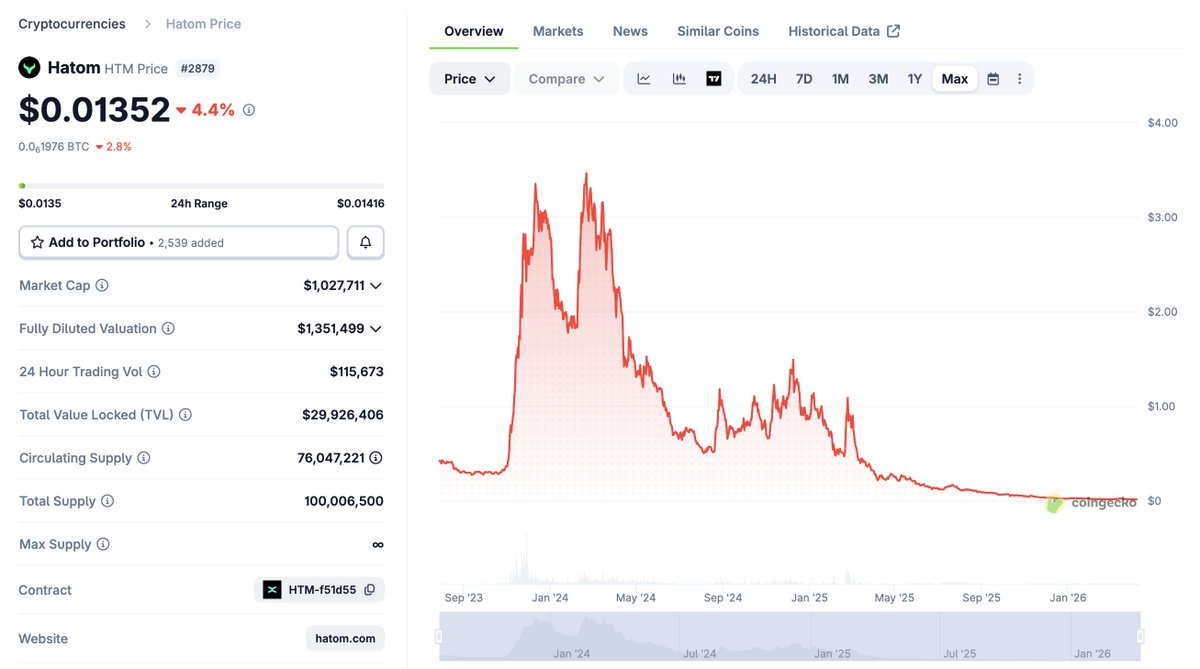Expand Fully Diluted Valuation chevron
Viewport: 1200px width, 669px height.
(376, 329)
